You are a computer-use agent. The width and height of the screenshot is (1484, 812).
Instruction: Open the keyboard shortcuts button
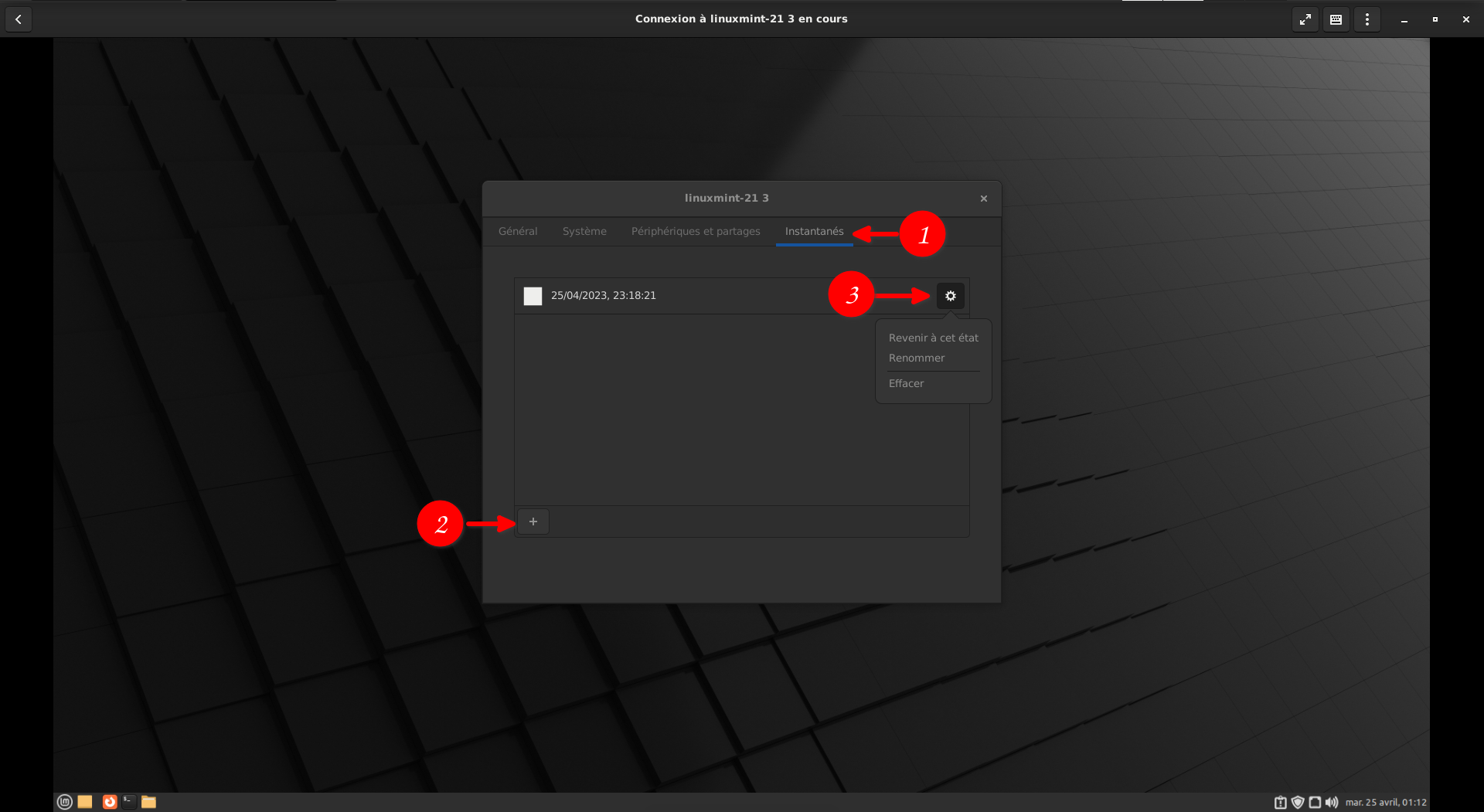pos(1336,19)
